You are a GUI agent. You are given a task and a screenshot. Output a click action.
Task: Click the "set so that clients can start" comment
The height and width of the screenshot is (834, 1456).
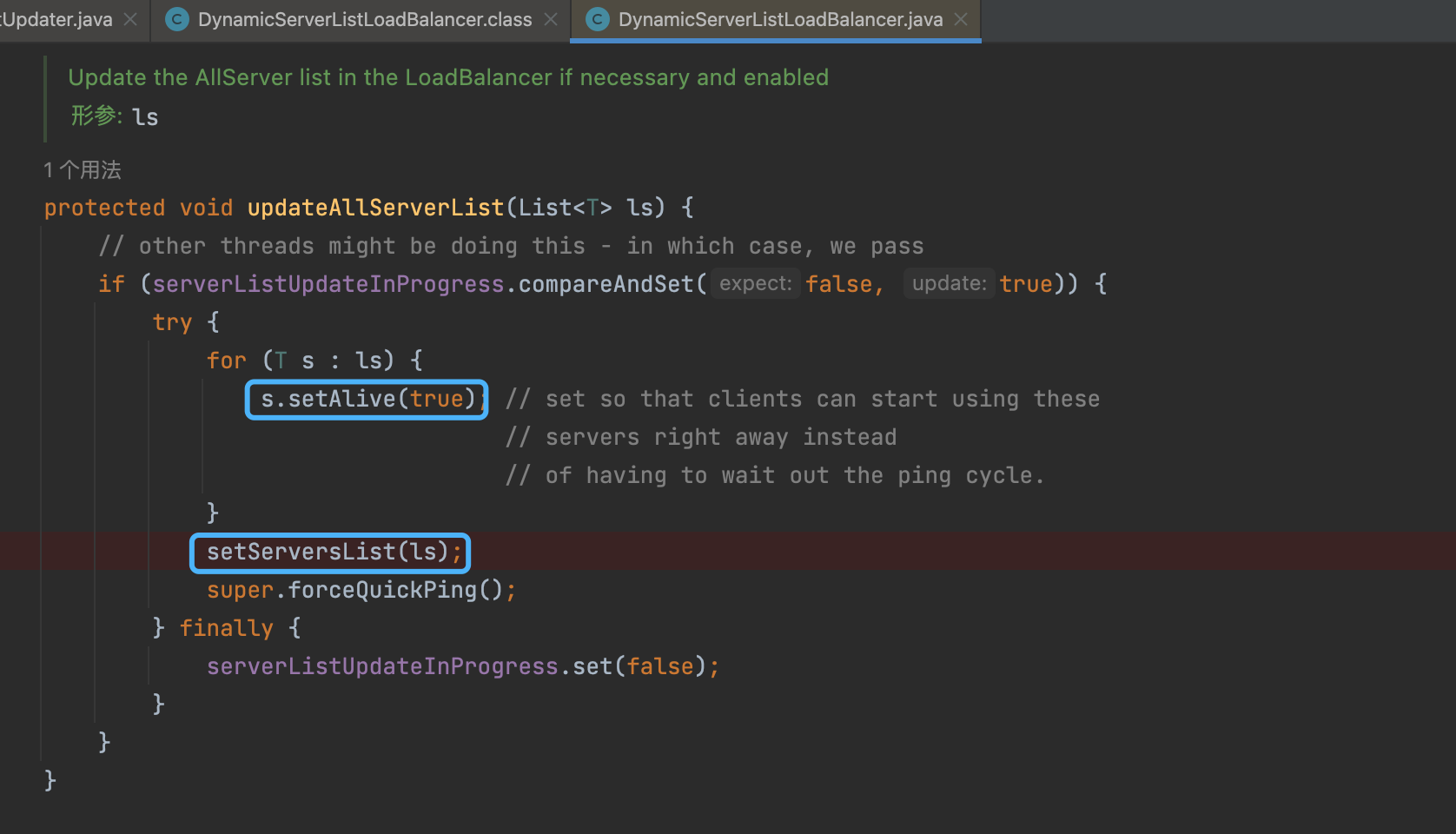(x=803, y=399)
